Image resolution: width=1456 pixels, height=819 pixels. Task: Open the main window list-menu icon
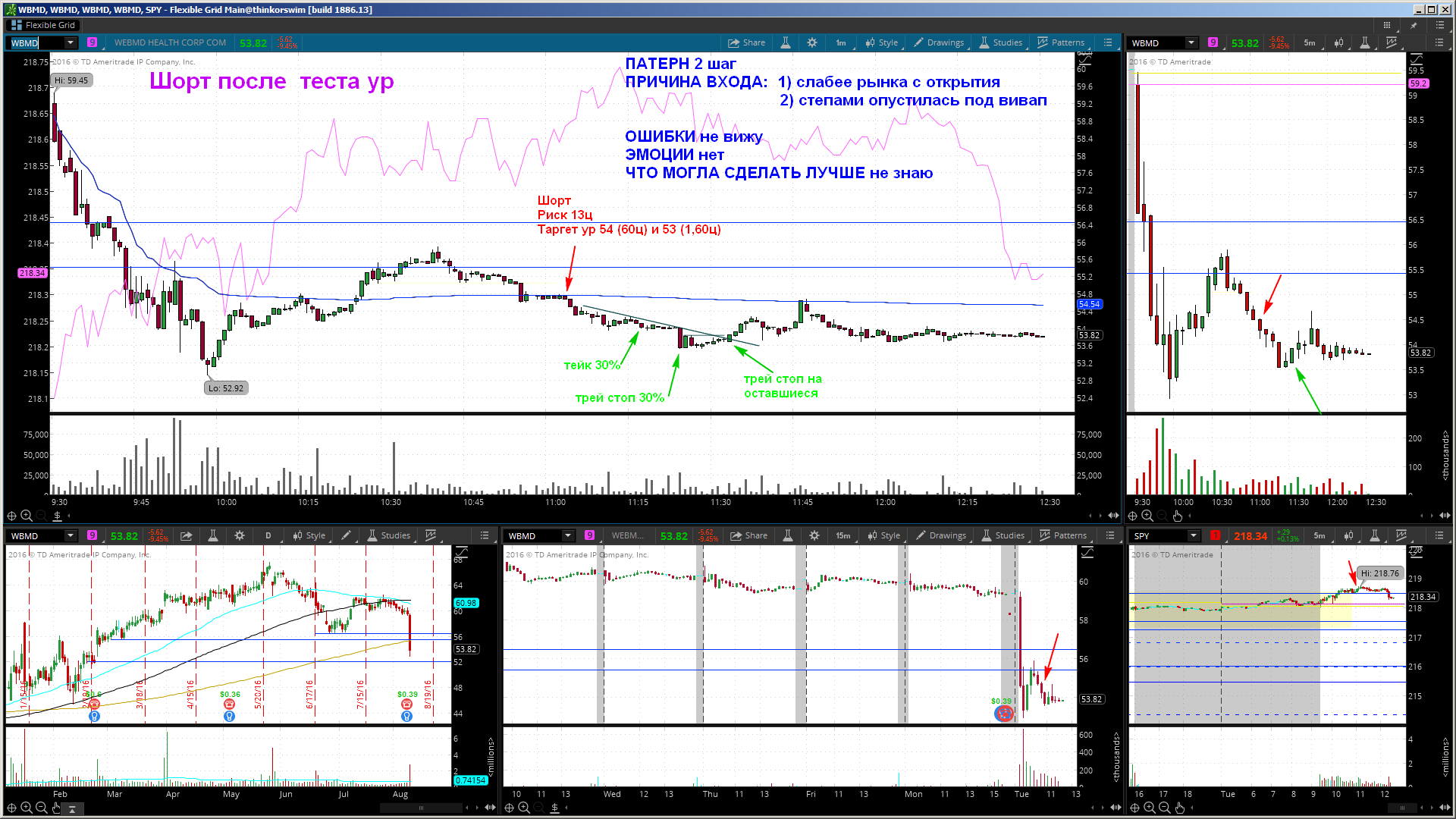tap(1439, 25)
